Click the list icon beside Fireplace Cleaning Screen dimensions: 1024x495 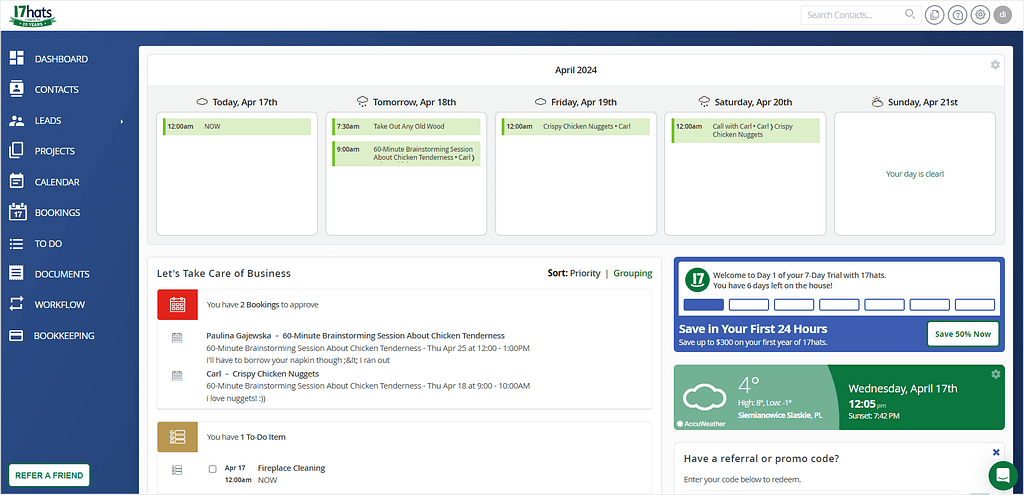coord(176,470)
